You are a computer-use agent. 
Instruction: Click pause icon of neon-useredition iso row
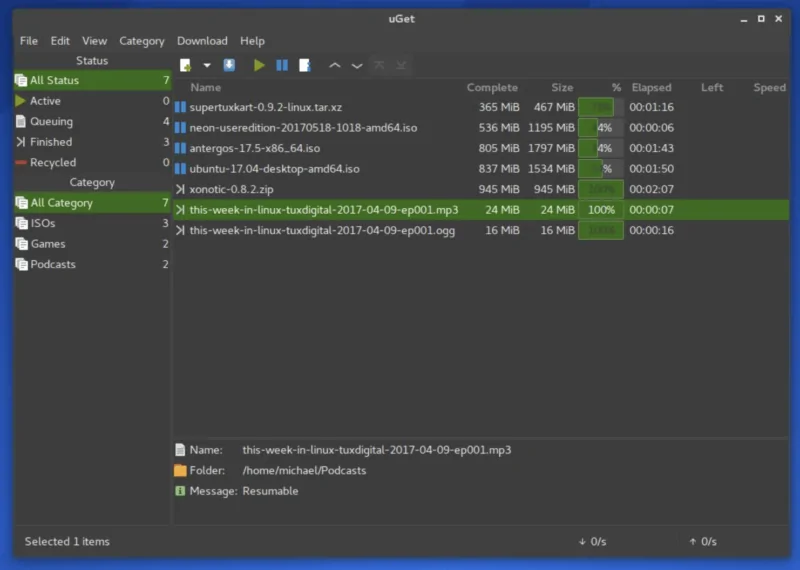tap(180, 128)
